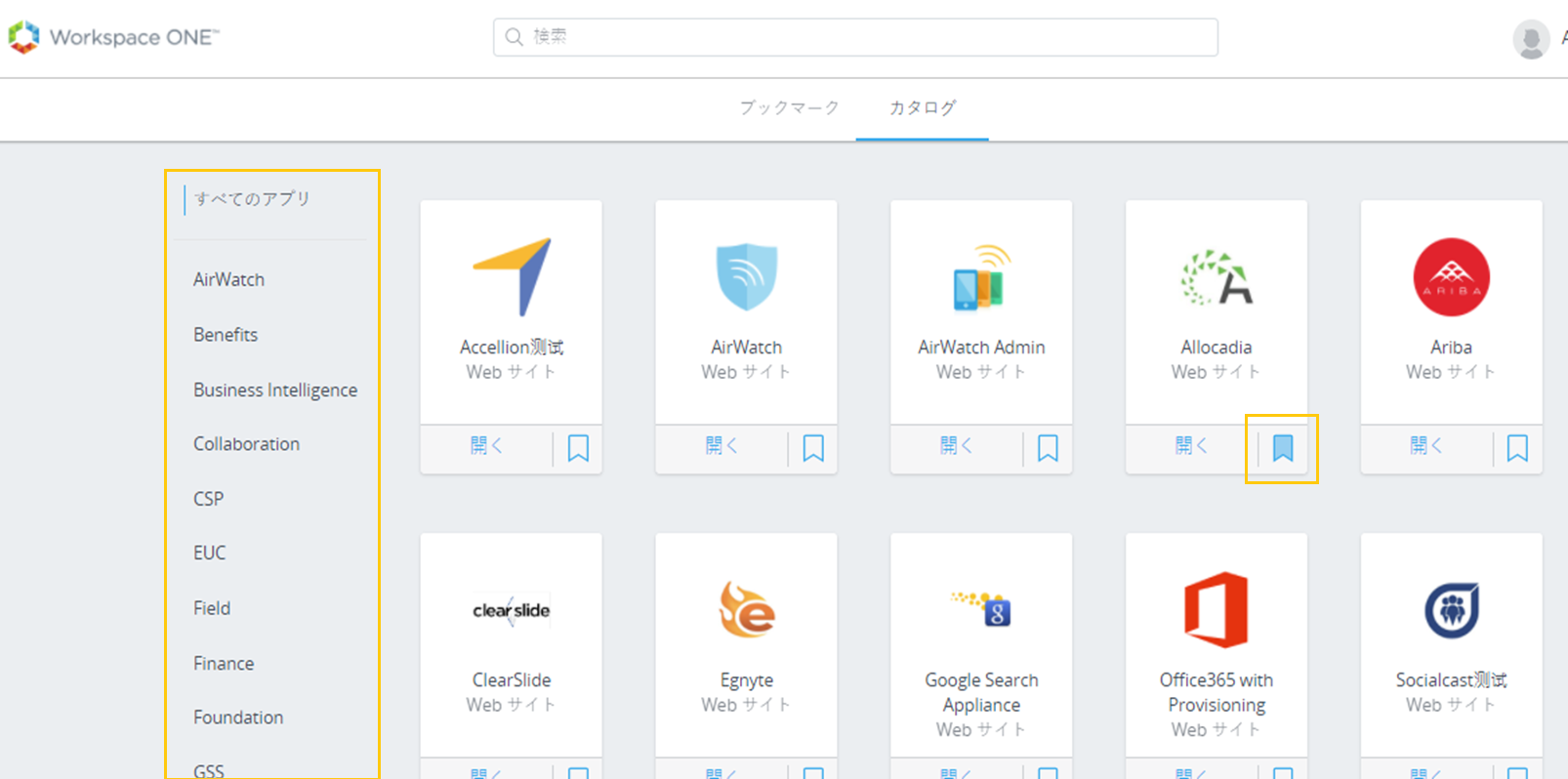
Task: Click the Ariba app icon
Action: [x=1452, y=277]
